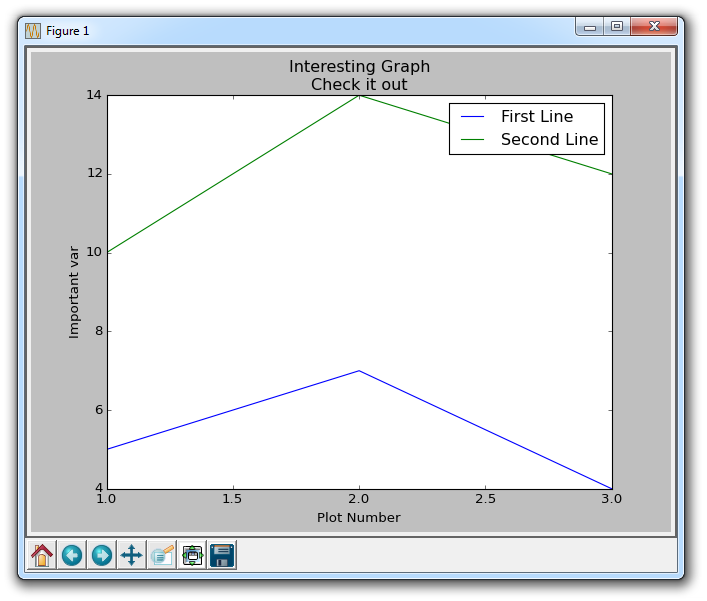Go forward to the next view
Image resolution: width=707 pixels, height=601 pixels.
102,555
